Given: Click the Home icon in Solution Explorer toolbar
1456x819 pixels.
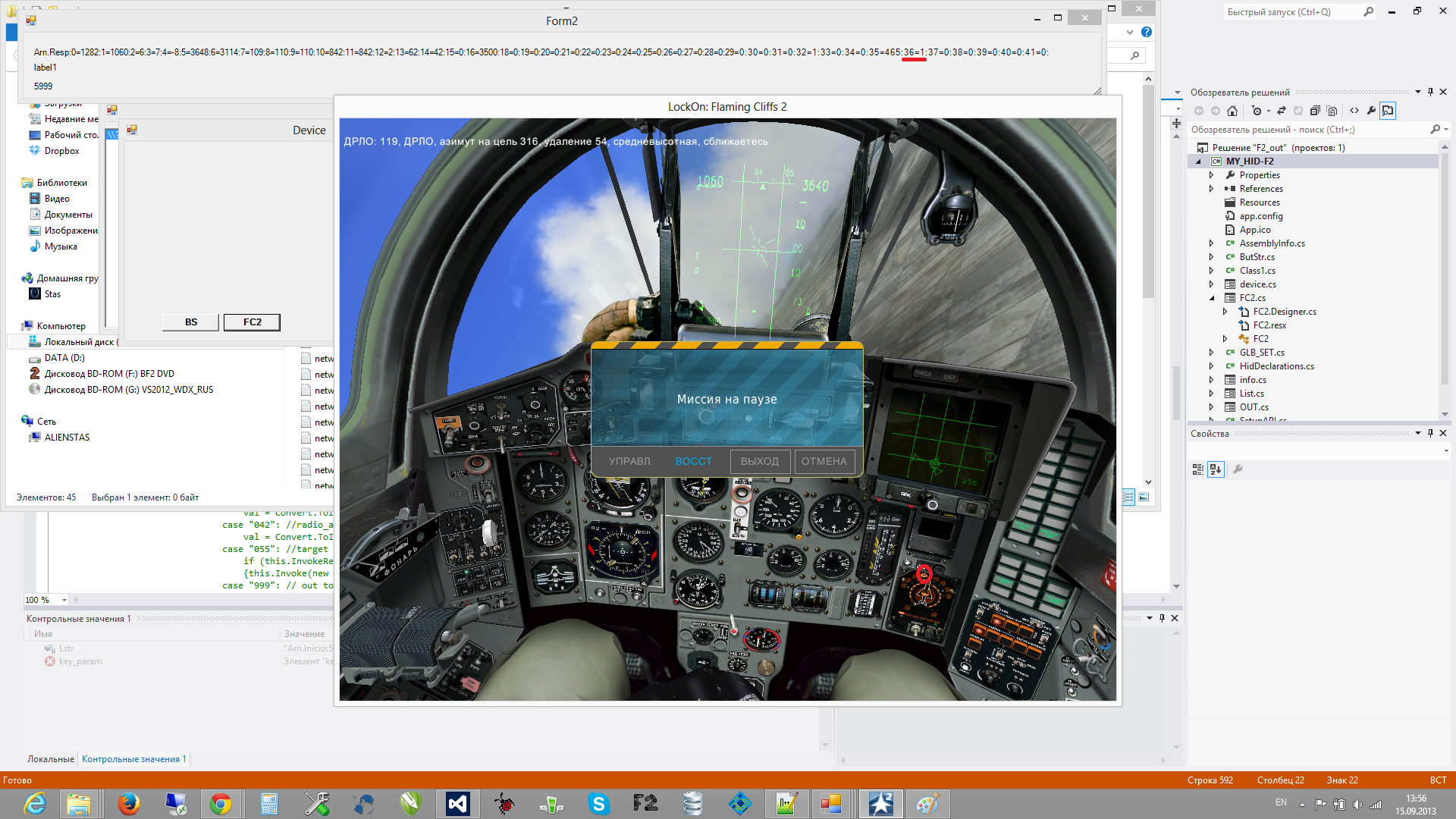Looking at the screenshot, I should 1232,111.
